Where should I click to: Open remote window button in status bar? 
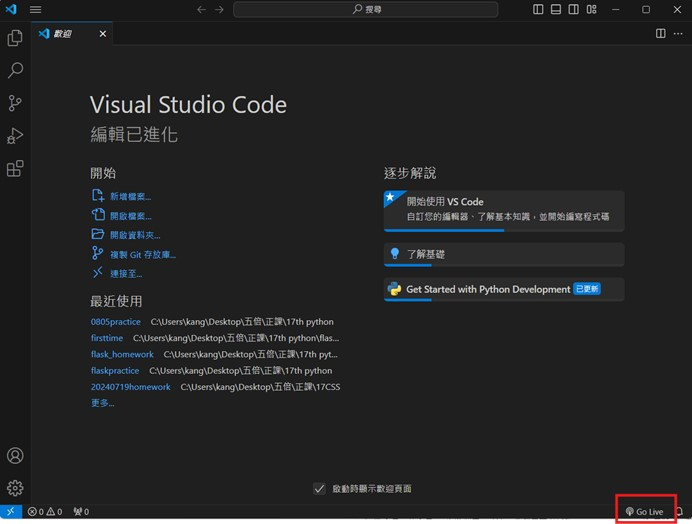pyautogui.click(x=11, y=512)
